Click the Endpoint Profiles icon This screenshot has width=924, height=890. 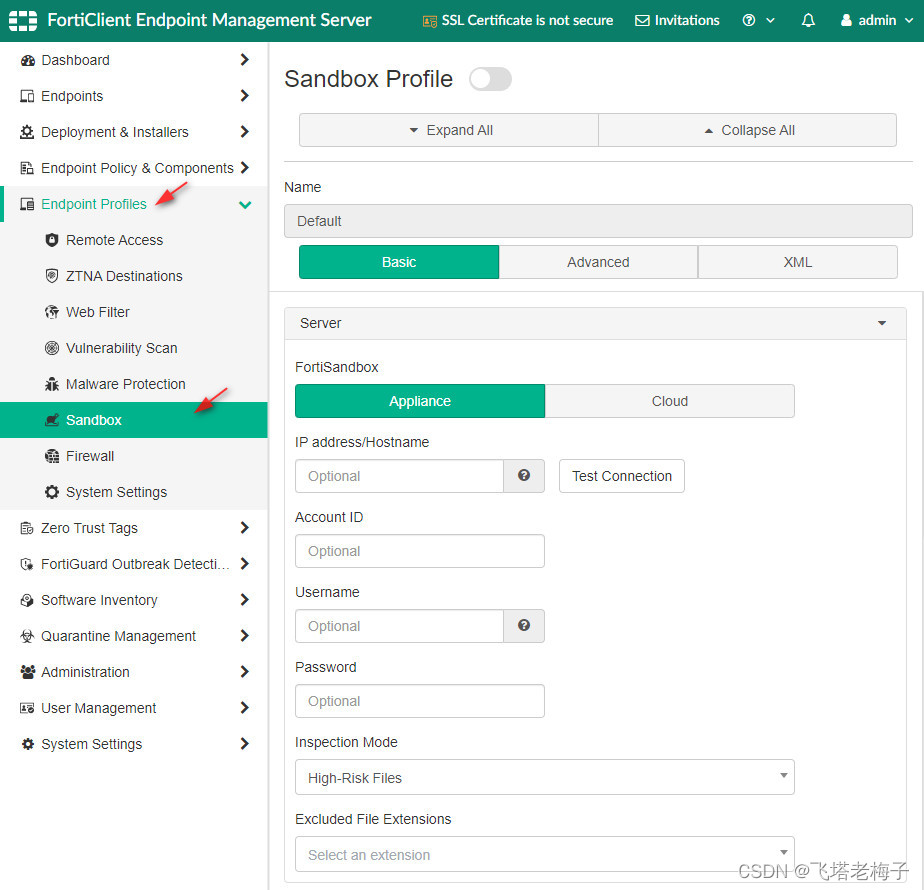tap(27, 204)
